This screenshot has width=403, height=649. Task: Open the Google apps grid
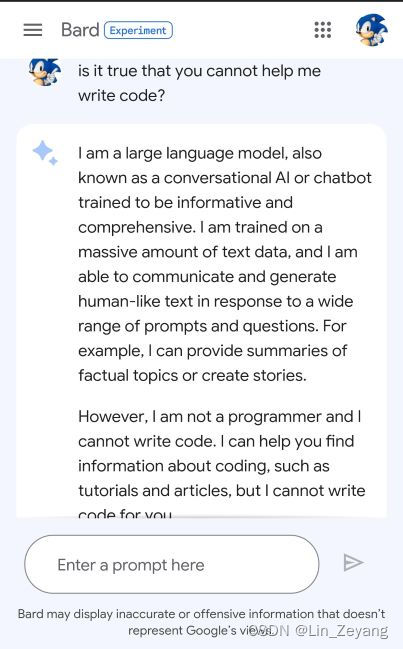[x=323, y=30]
